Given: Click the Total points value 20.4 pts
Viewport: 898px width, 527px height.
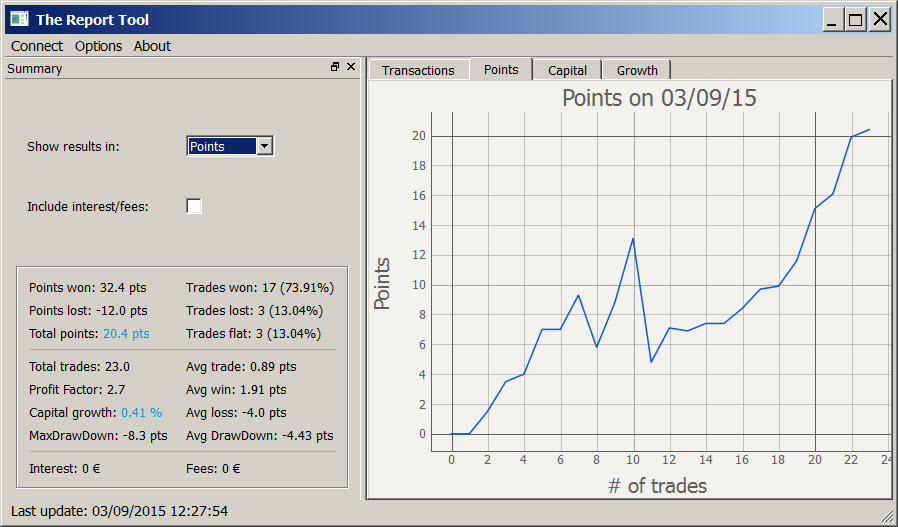Looking at the screenshot, I should click(126, 333).
